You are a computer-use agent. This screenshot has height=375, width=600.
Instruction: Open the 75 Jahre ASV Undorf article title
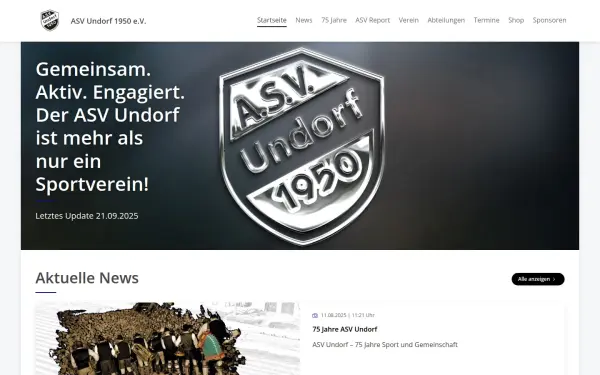[345, 329]
